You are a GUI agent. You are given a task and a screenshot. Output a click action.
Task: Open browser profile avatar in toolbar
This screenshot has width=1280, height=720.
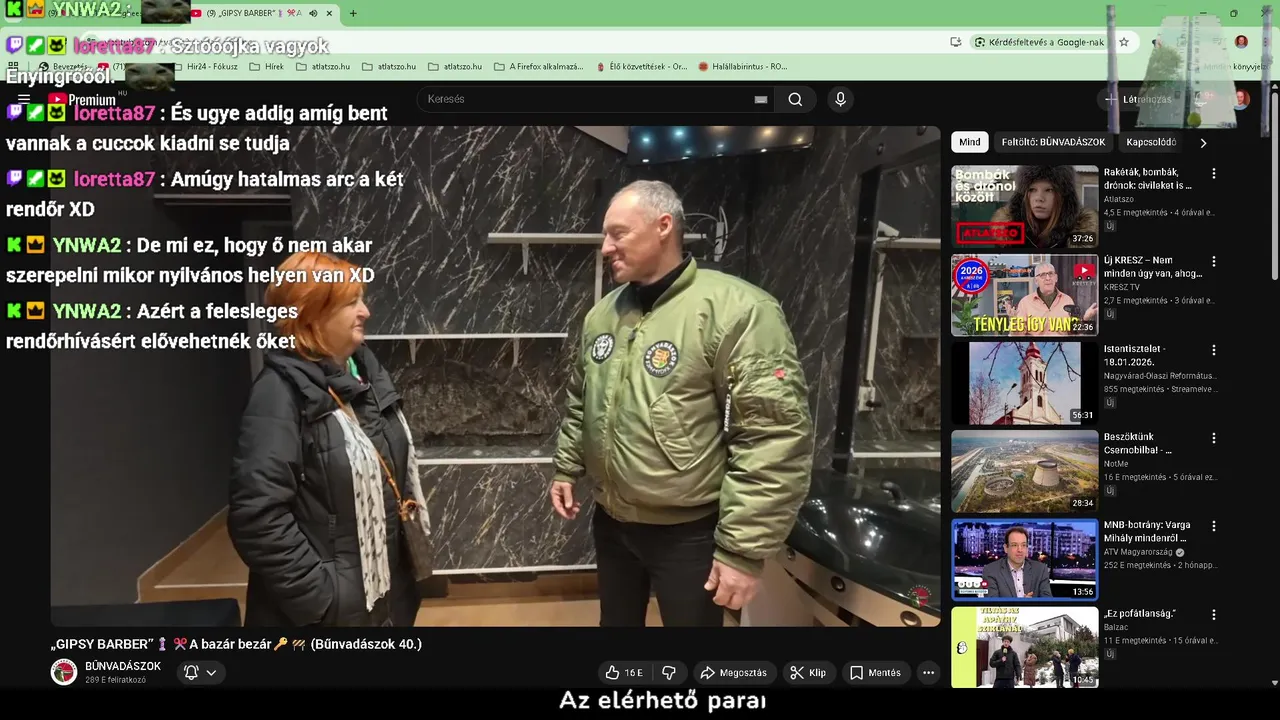point(1241,42)
